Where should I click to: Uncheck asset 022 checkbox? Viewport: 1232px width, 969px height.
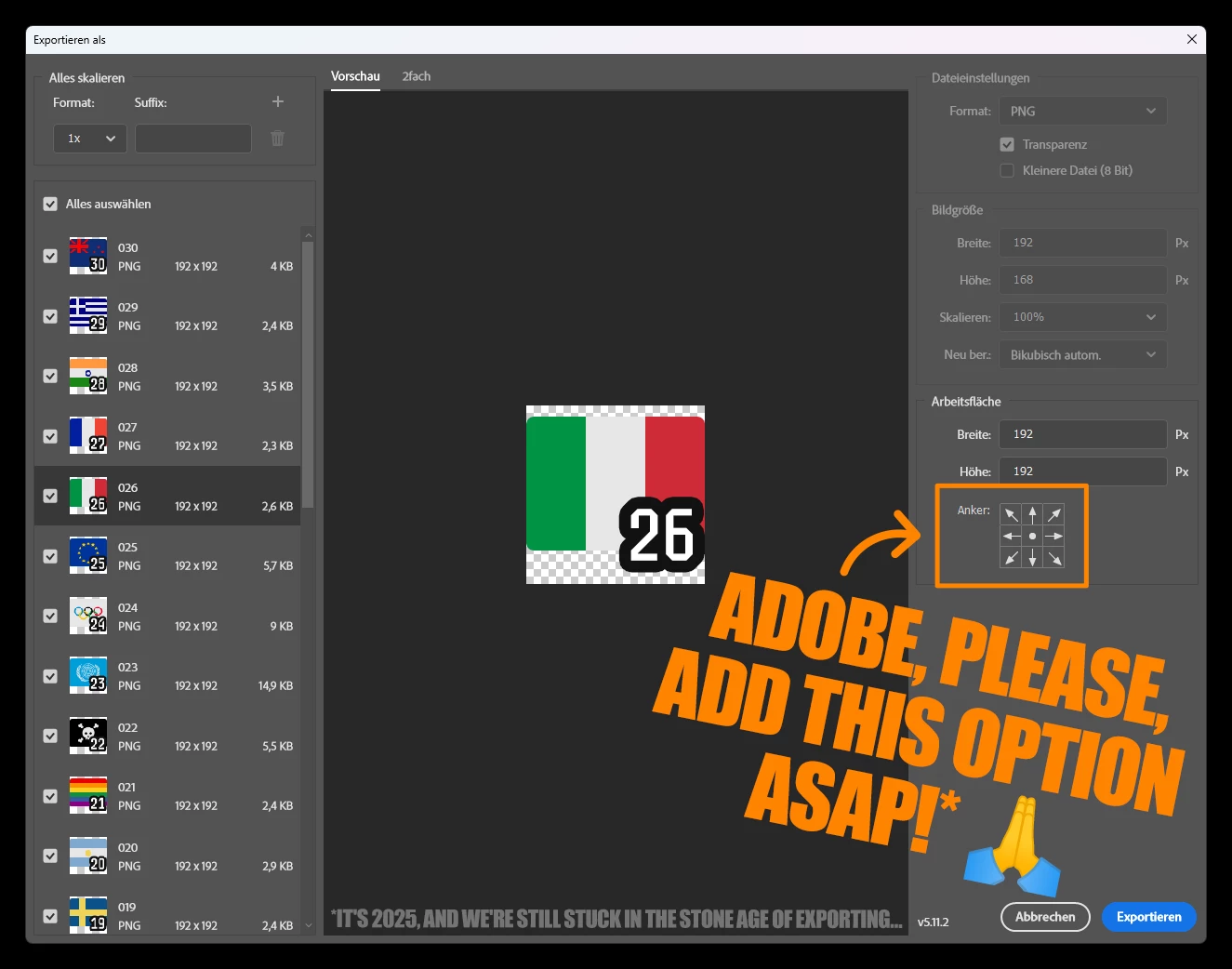50,737
